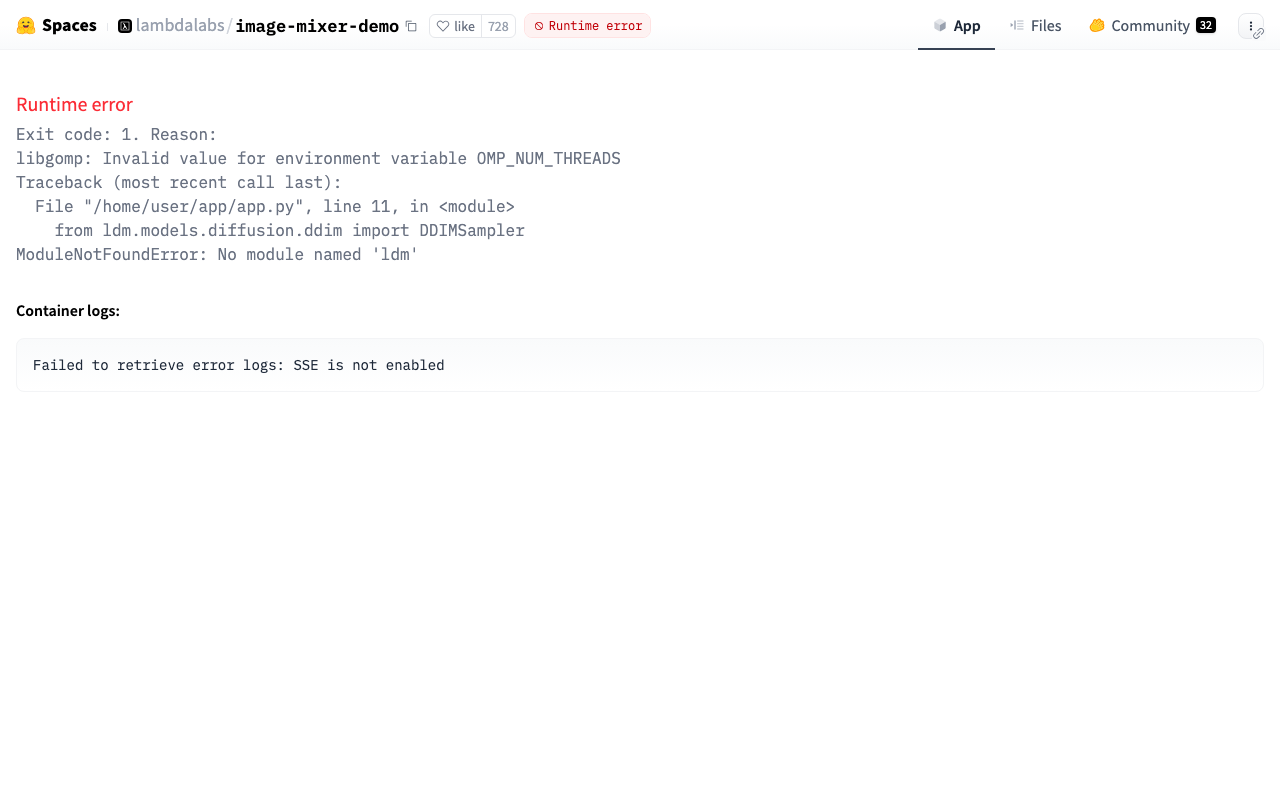This screenshot has height=800, width=1280.
Task: Click inside the container logs box
Action: coord(640,365)
